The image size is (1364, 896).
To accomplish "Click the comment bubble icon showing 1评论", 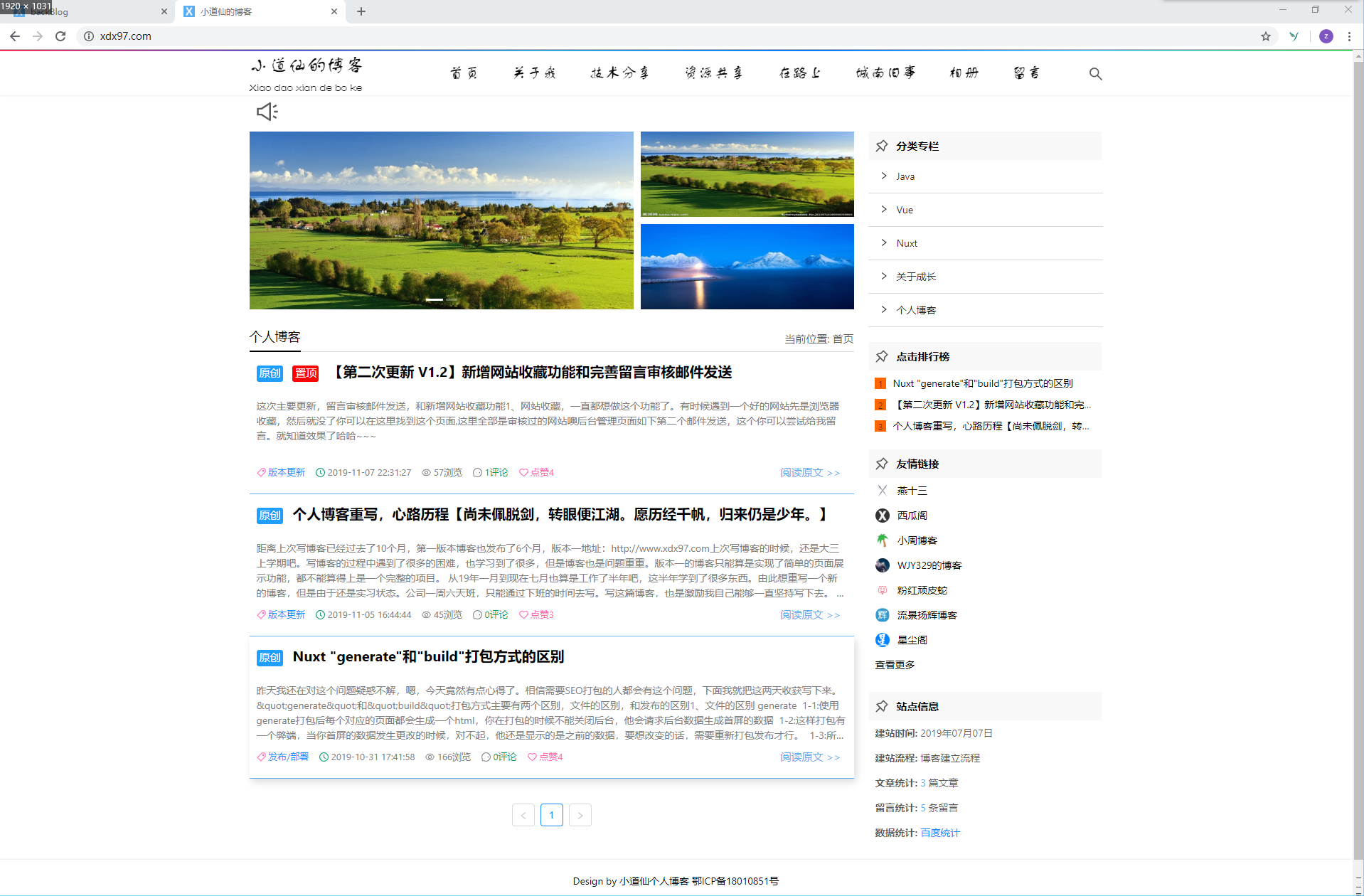I will tap(478, 471).
